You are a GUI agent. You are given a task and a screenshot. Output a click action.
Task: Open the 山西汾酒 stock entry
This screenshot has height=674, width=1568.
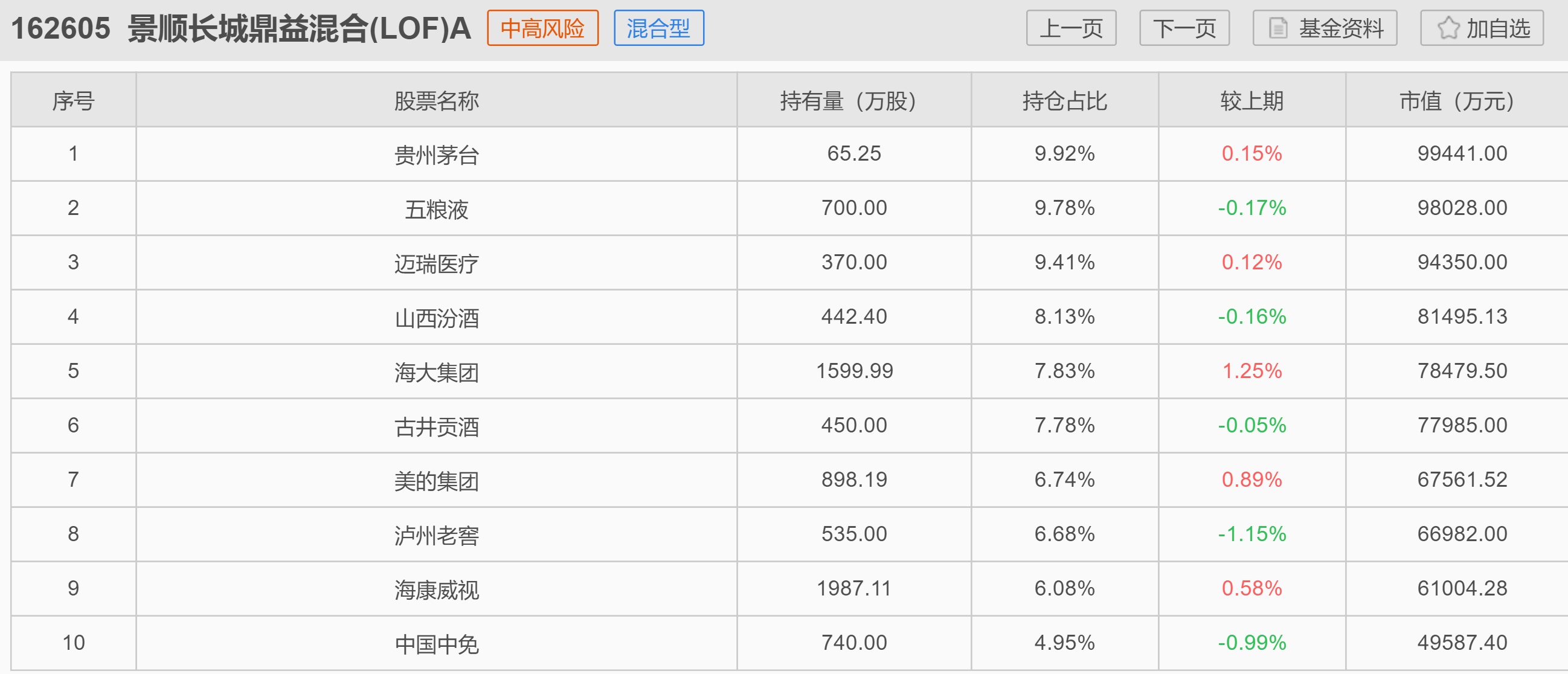437,318
